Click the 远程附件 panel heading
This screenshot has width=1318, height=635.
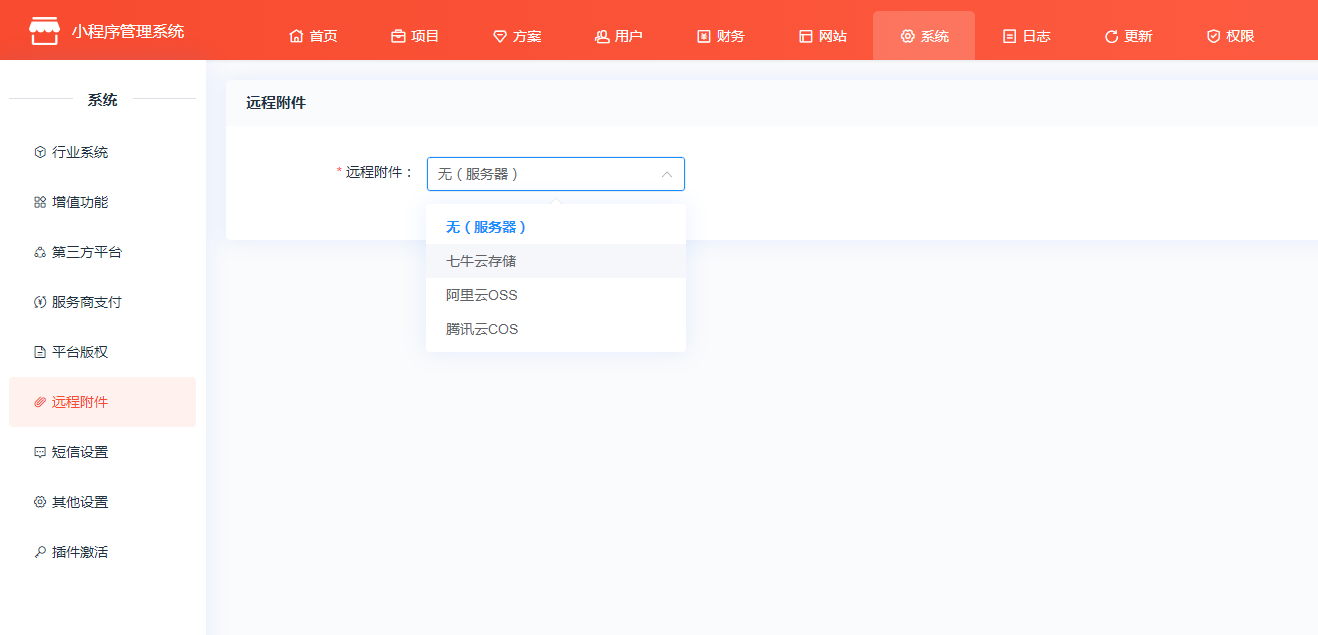pos(276,103)
